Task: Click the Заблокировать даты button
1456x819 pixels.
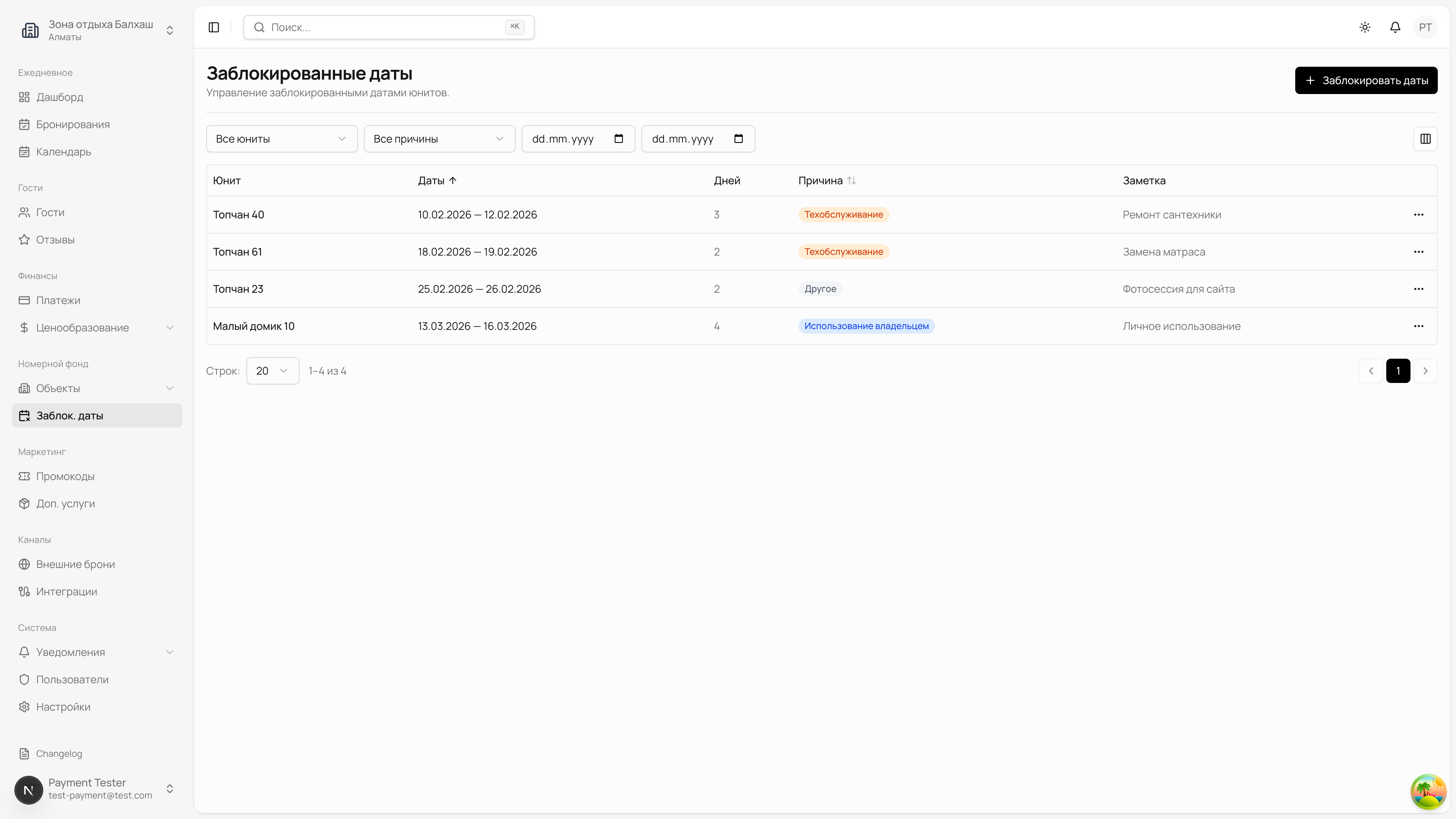Action: [x=1365, y=80]
